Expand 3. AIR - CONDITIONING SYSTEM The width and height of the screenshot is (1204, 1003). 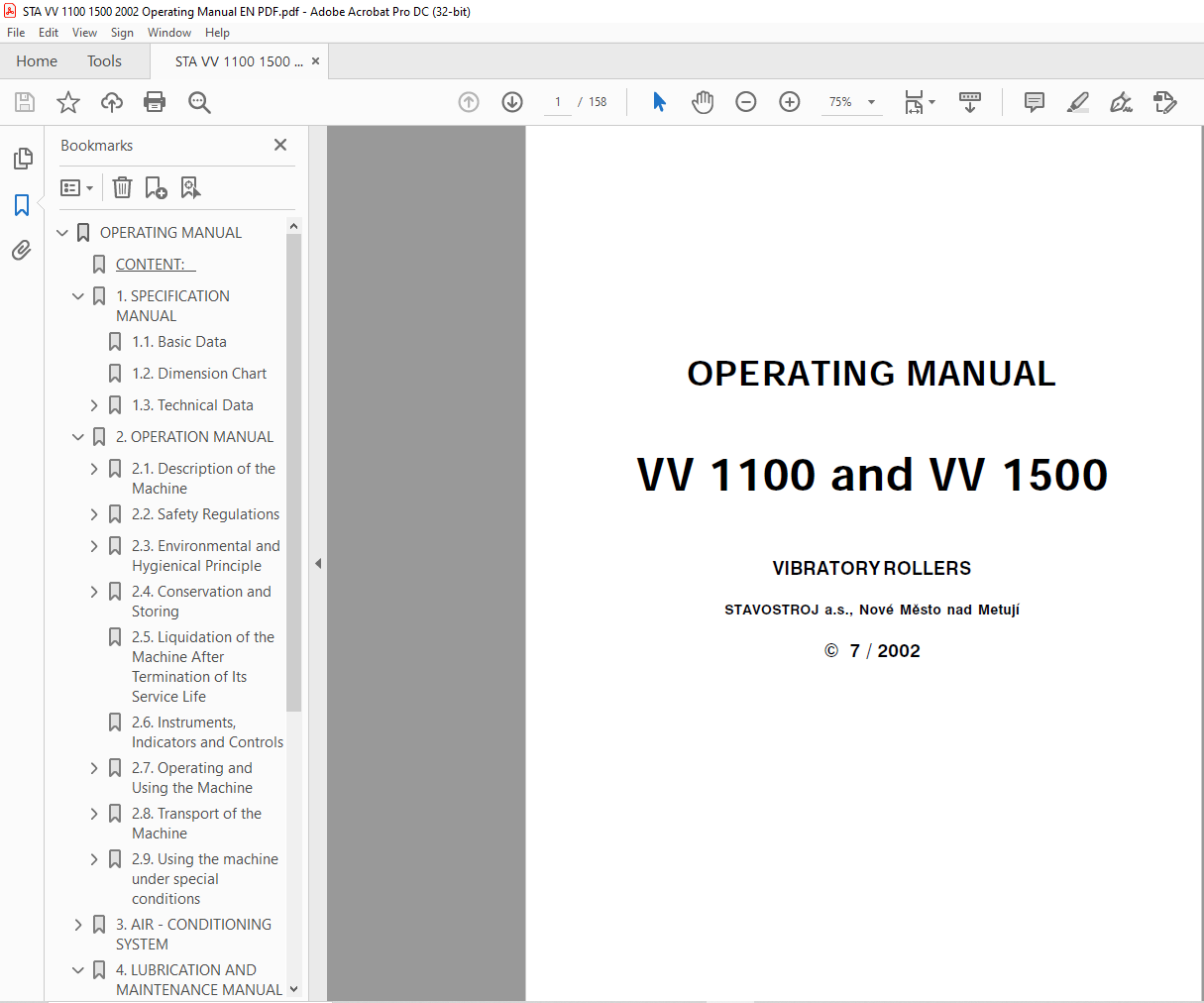point(78,925)
